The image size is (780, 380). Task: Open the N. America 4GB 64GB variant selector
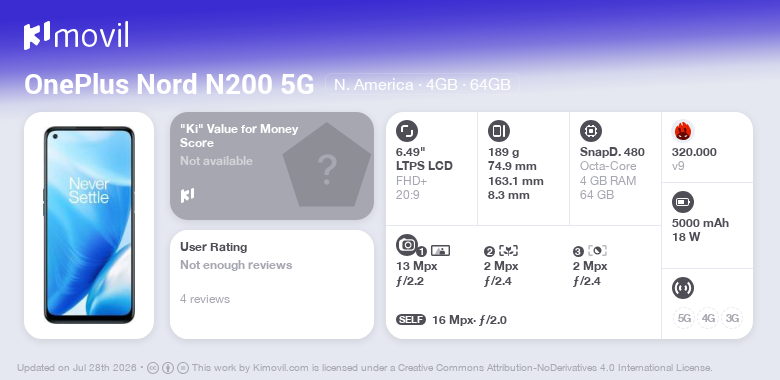coord(422,85)
